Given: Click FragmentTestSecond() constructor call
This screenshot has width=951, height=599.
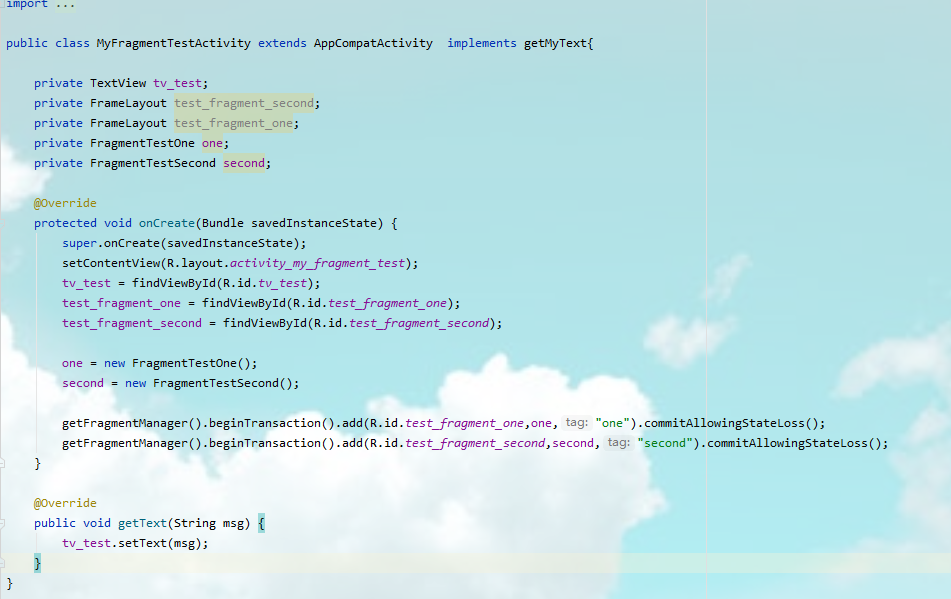Looking at the screenshot, I should (x=223, y=383).
